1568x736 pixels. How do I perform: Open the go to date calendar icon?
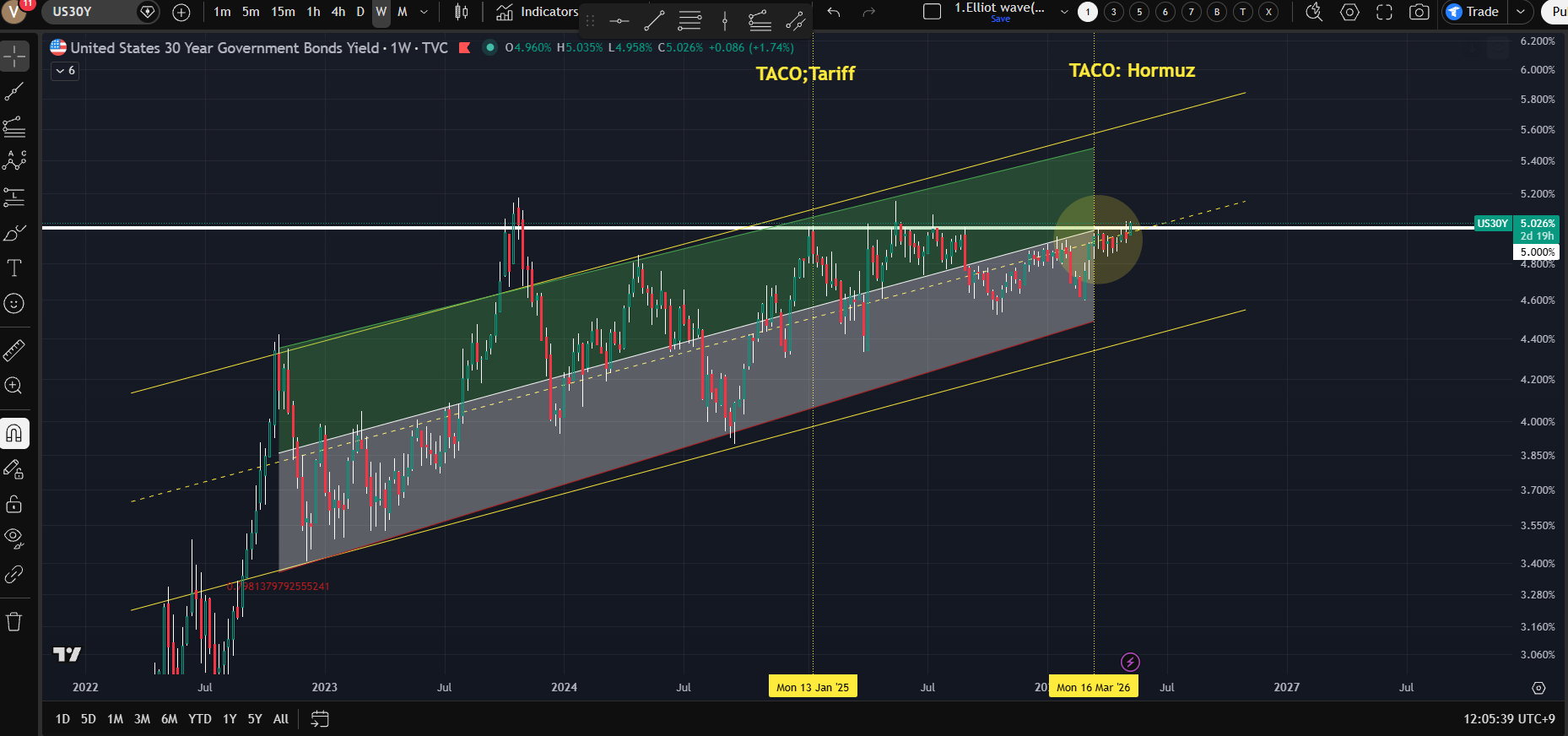pyautogui.click(x=320, y=719)
